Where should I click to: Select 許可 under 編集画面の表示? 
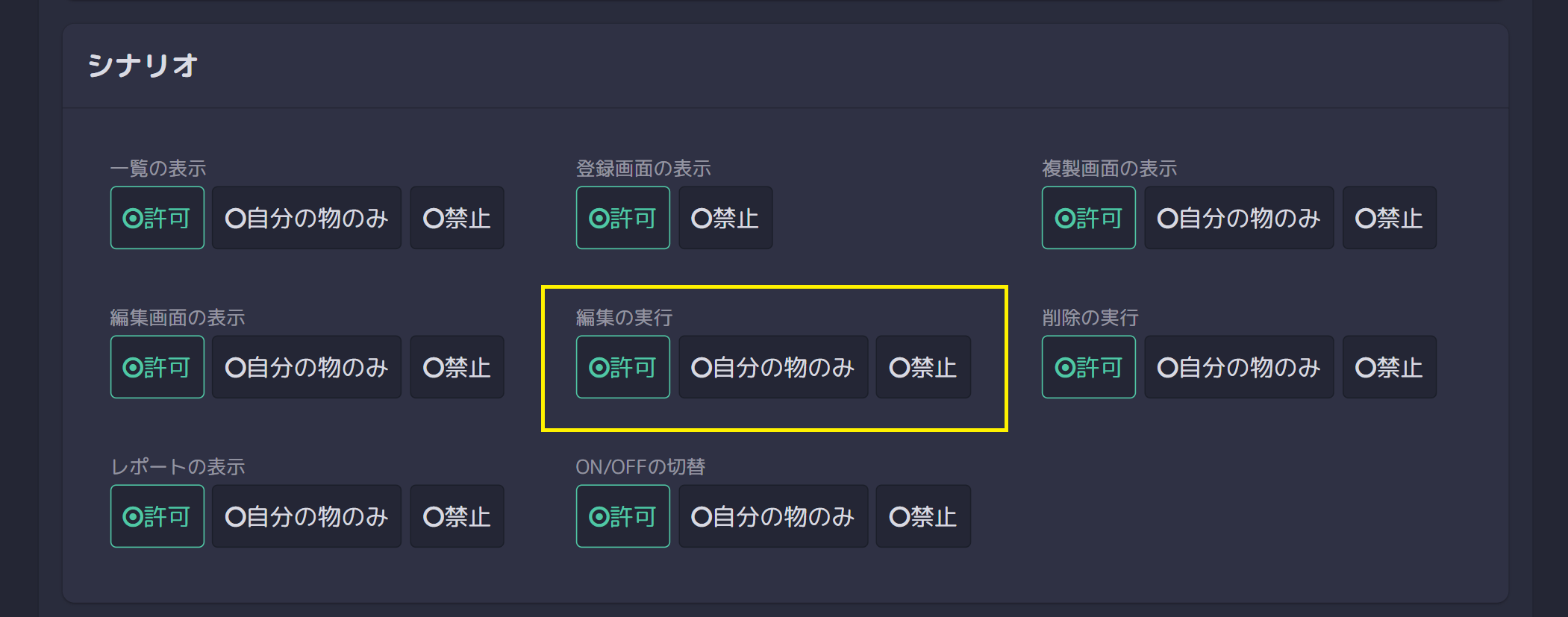(157, 367)
